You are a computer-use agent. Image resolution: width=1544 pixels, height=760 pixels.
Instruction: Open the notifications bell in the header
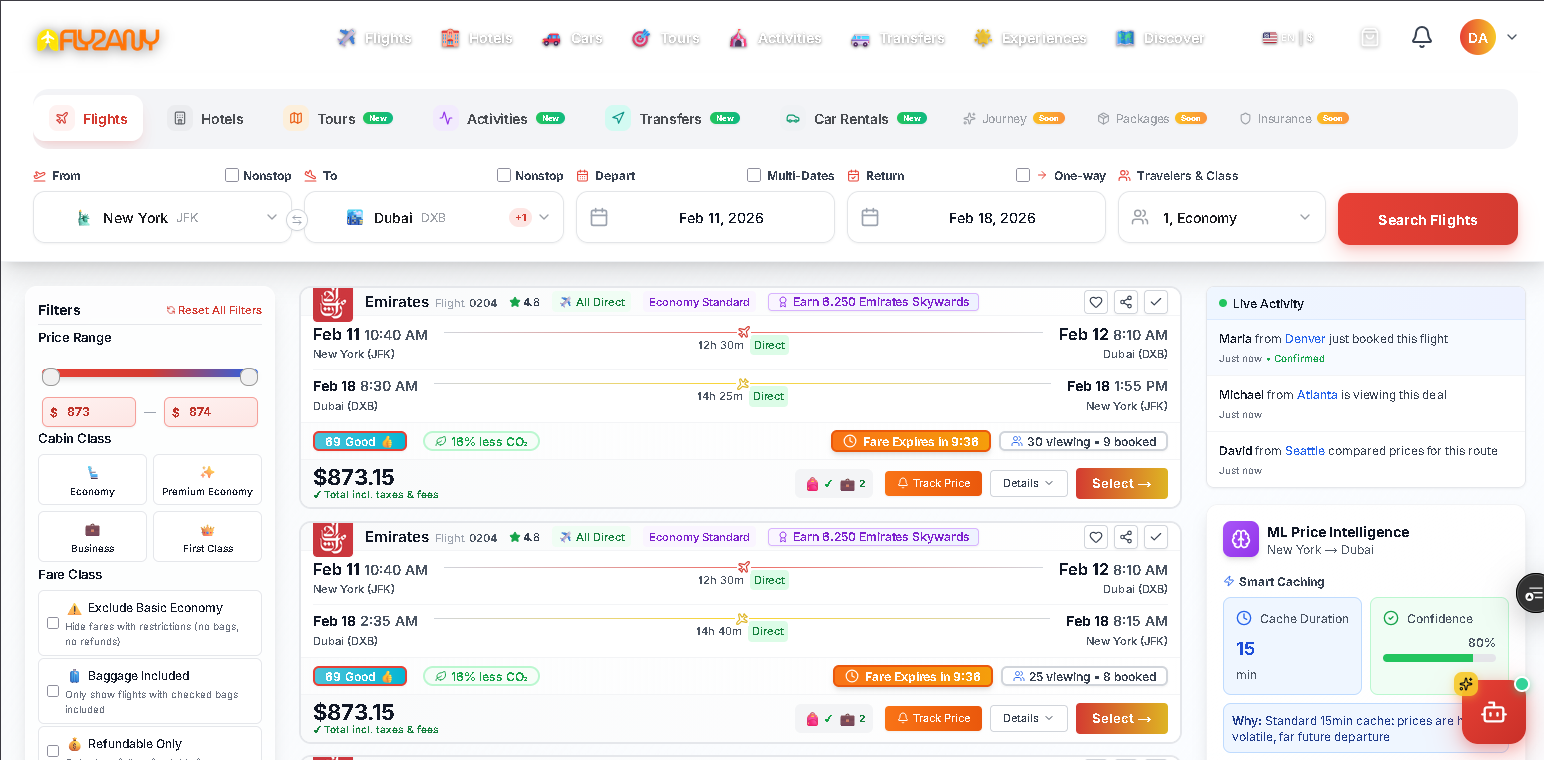coord(1421,36)
